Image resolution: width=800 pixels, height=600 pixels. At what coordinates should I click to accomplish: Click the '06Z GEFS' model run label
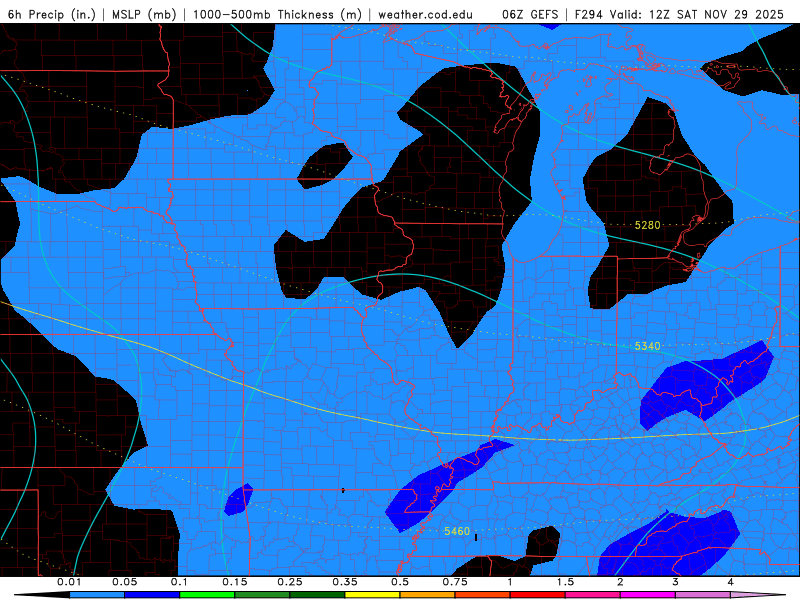[530, 14]
